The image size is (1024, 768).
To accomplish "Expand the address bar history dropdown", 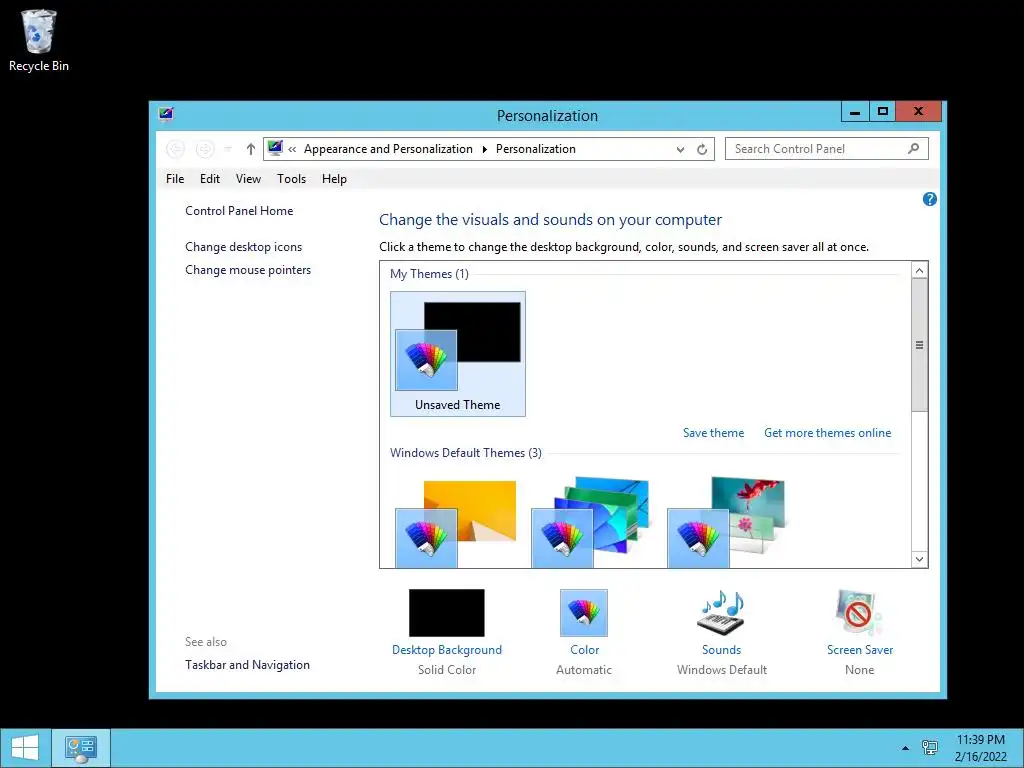I will click(x=680, y=150).
